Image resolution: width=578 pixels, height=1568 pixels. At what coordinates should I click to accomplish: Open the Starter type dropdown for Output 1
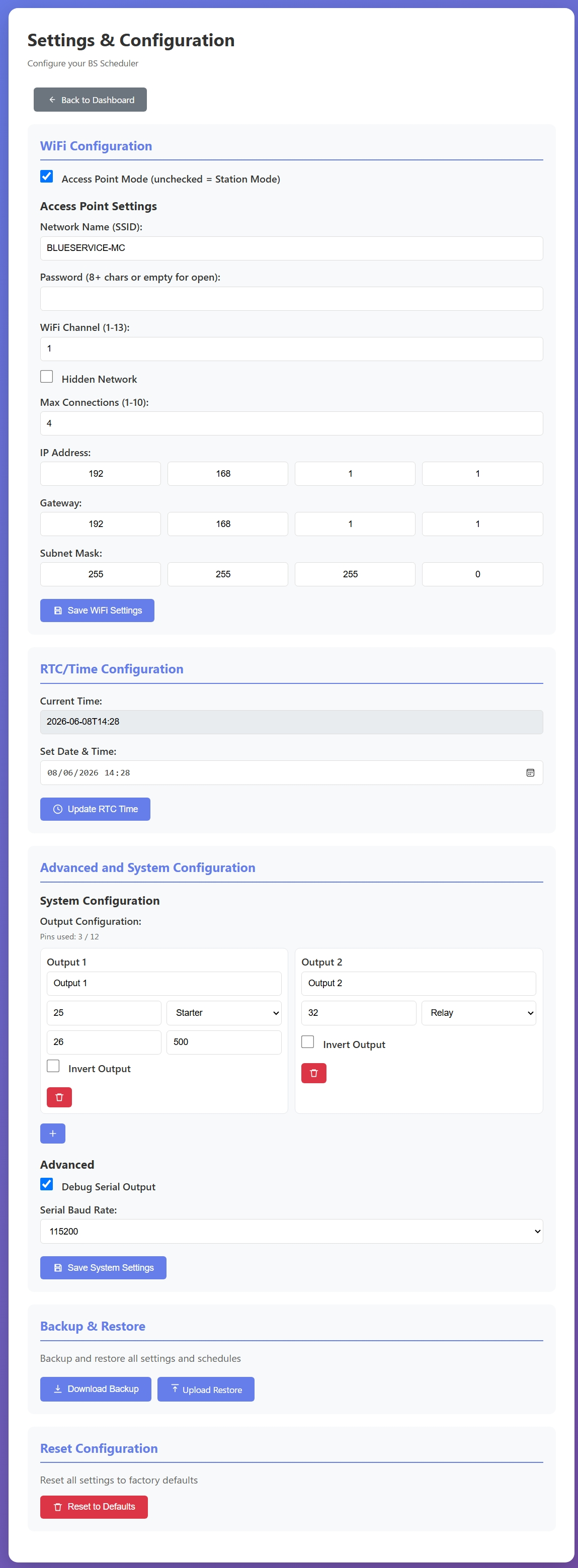click(x=223, y=1013)
